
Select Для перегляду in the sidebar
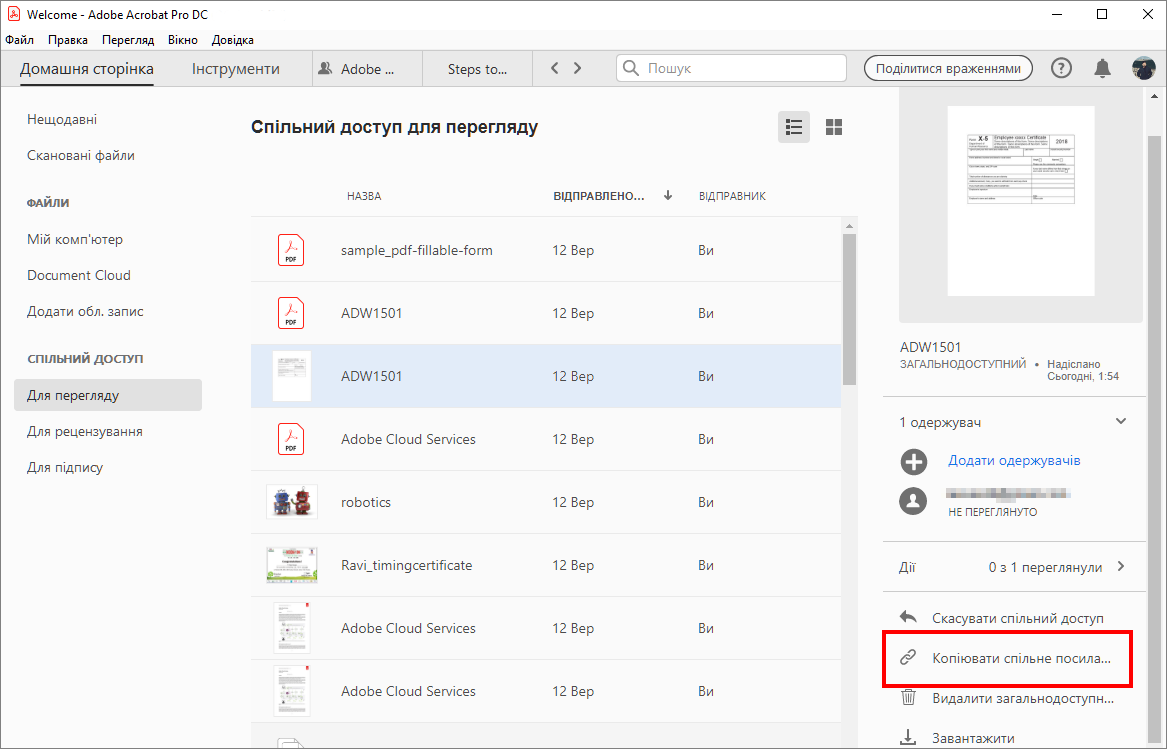108,395
